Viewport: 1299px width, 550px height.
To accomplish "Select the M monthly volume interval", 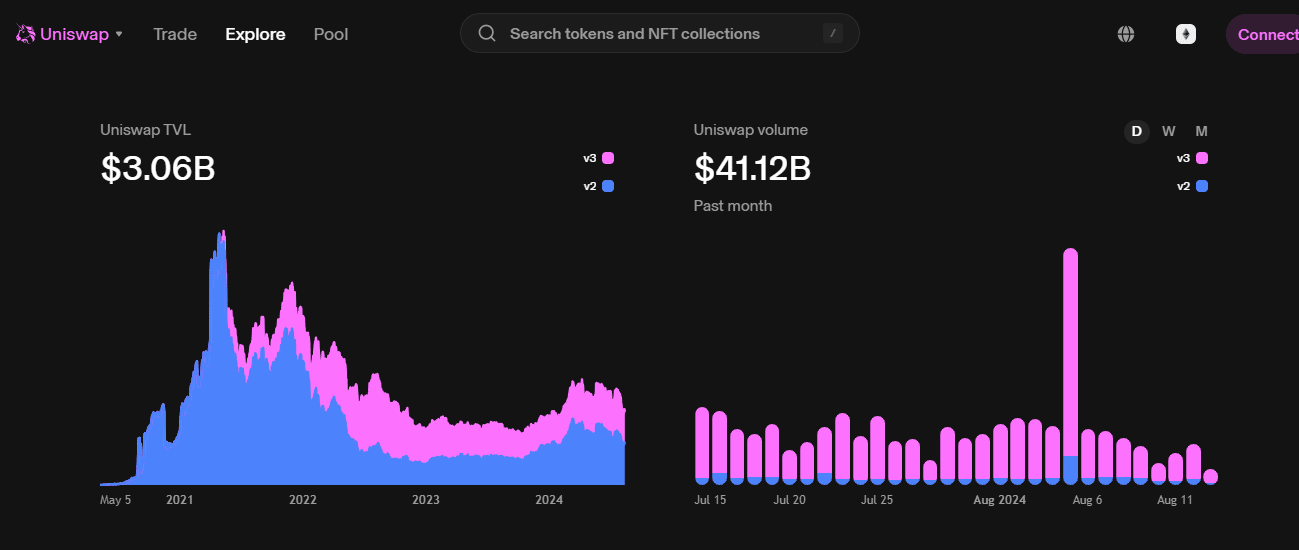I will 1202,131.
